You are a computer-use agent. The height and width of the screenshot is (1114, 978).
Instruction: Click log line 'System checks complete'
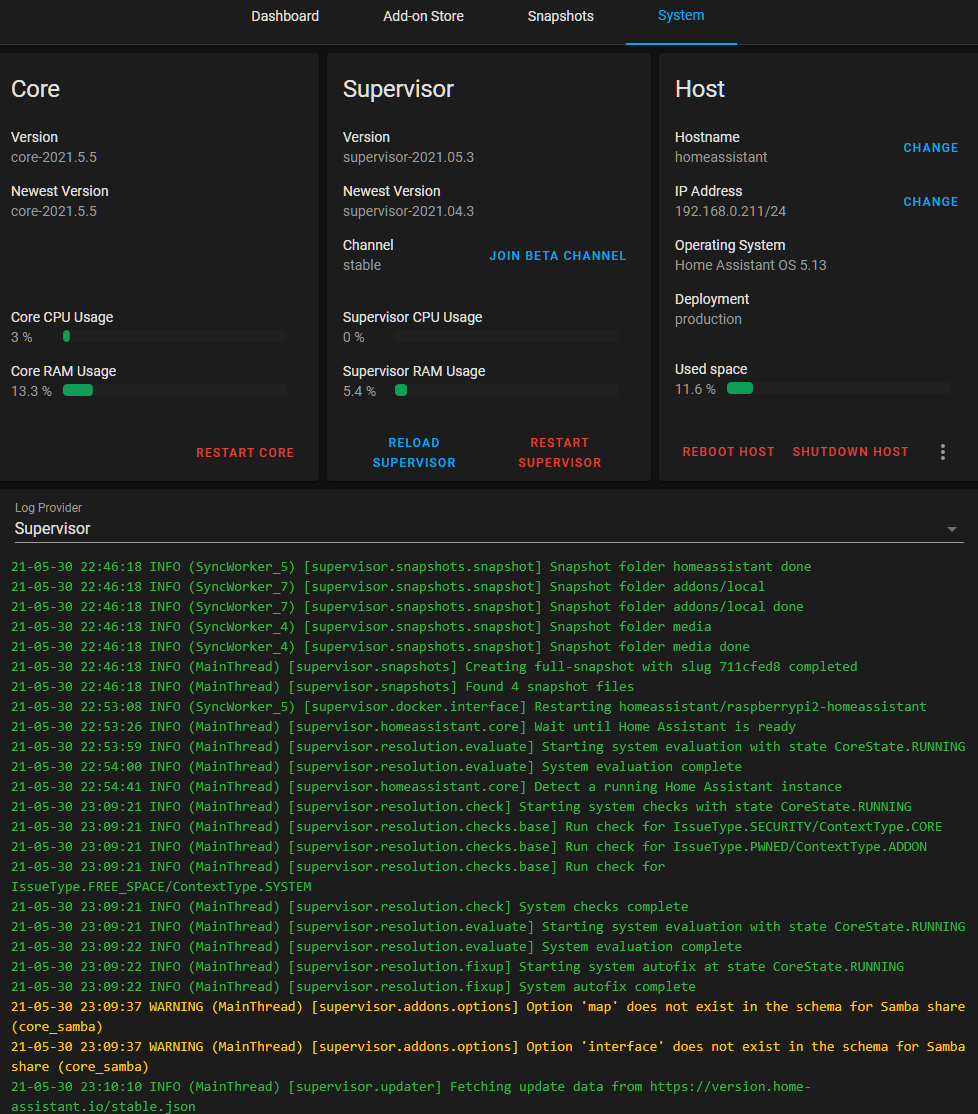pyautogui.click(x=349, y=907)
